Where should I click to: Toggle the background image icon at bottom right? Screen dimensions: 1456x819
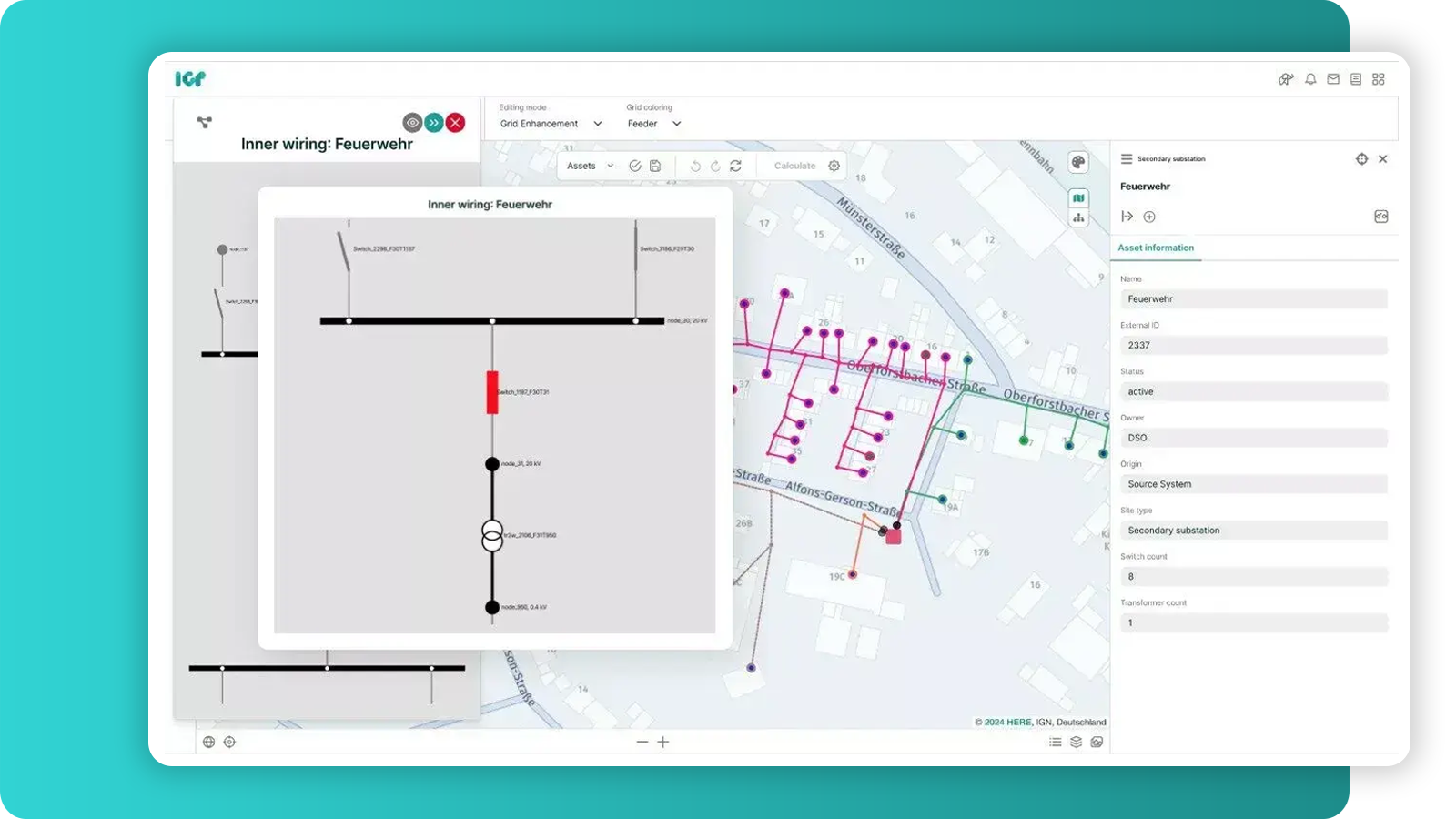1097,742
